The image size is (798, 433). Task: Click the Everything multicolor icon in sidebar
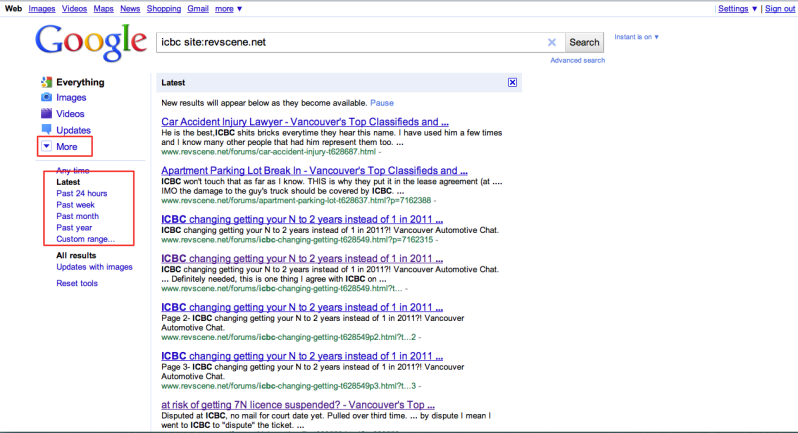click(46, 82)
